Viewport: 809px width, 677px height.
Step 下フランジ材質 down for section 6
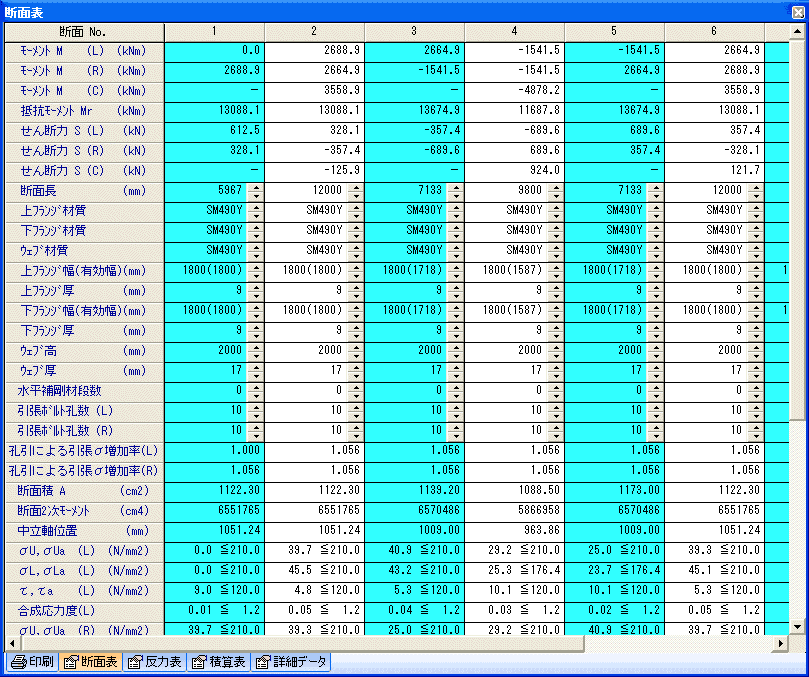pyautogui.click(x=756, y=237)
